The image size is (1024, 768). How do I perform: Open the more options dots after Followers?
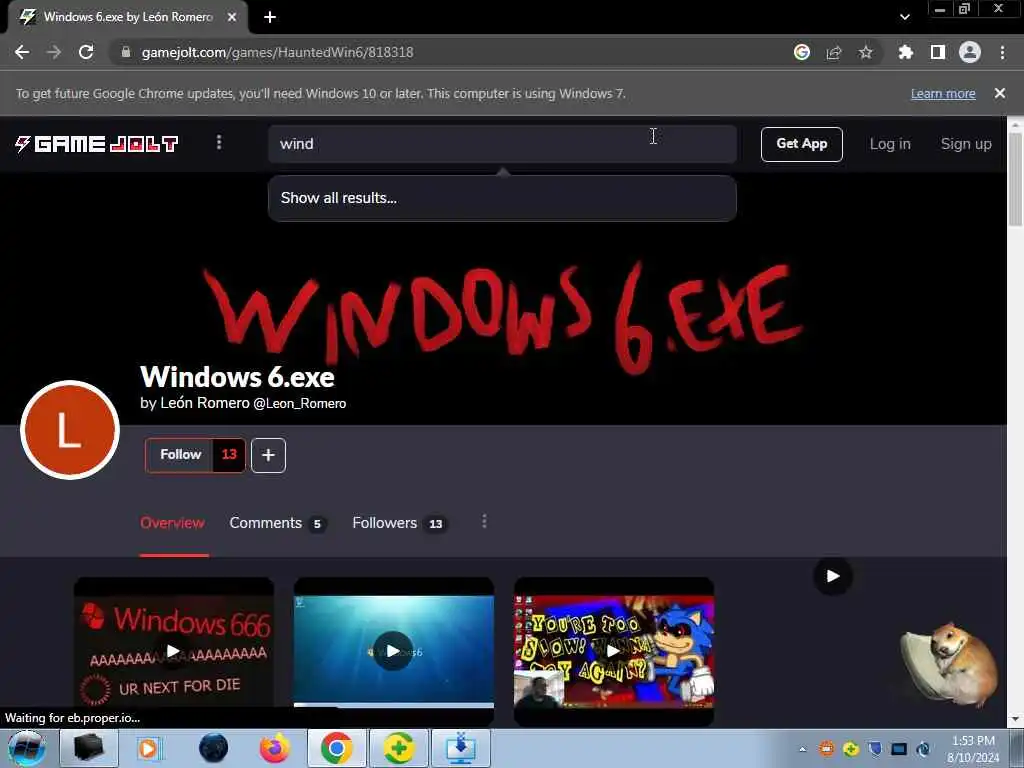484,522
